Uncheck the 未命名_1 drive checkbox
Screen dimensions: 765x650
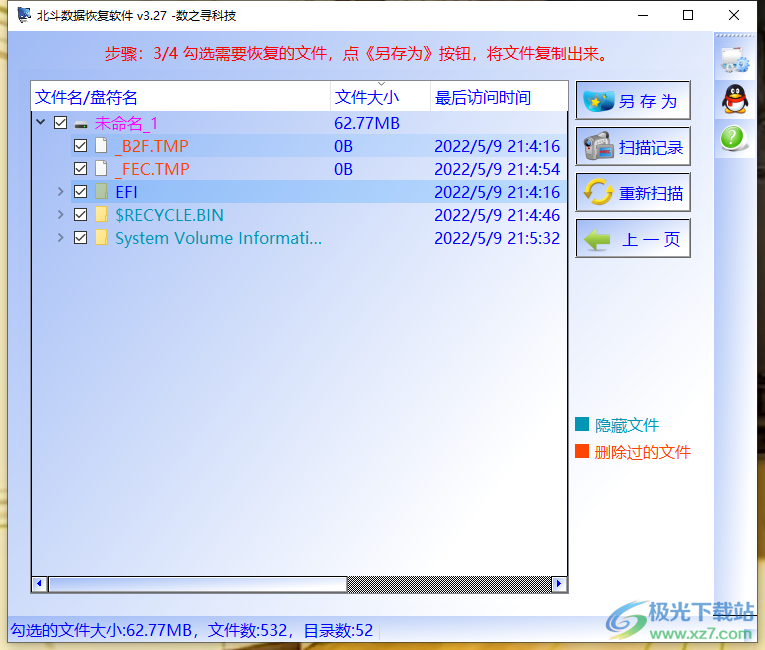coord(60,122)
